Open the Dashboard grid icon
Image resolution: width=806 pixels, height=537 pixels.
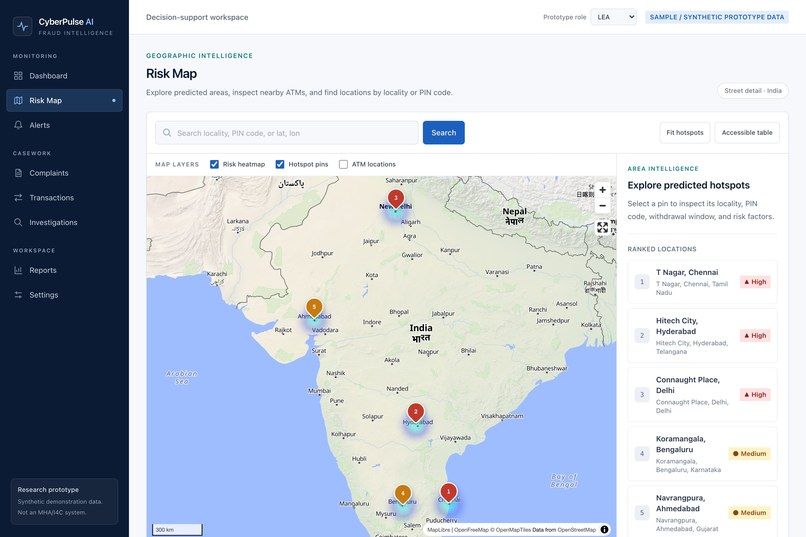(19, 76)
